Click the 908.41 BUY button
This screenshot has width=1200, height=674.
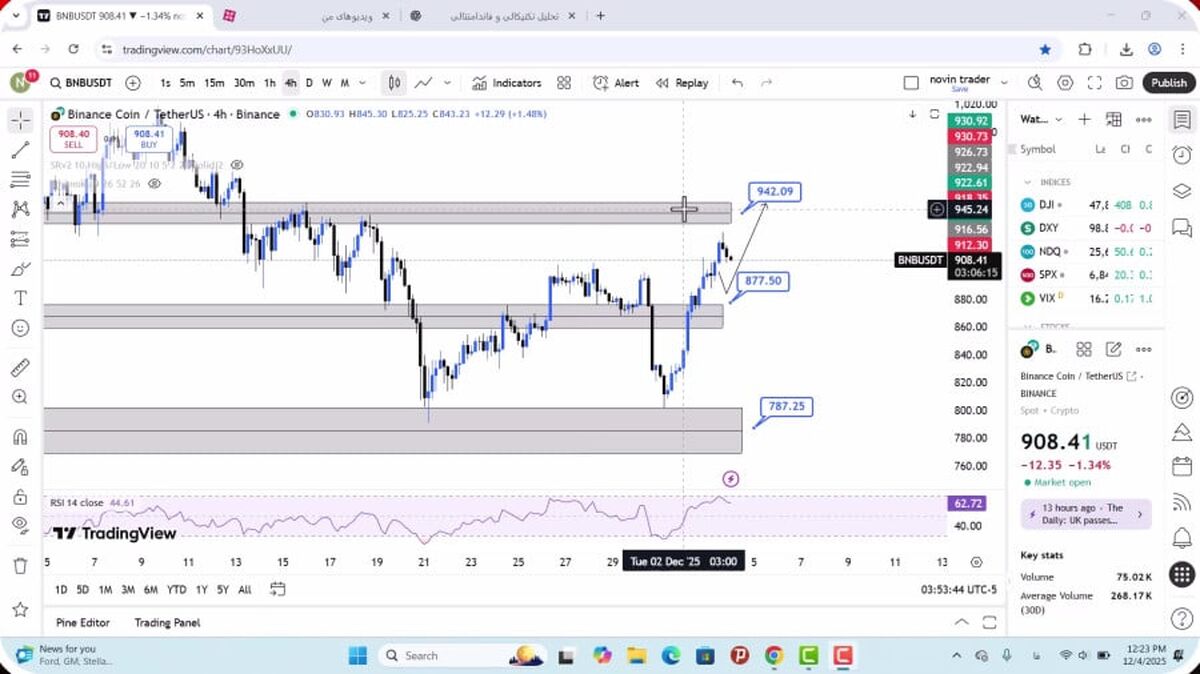tap(148, 139)
